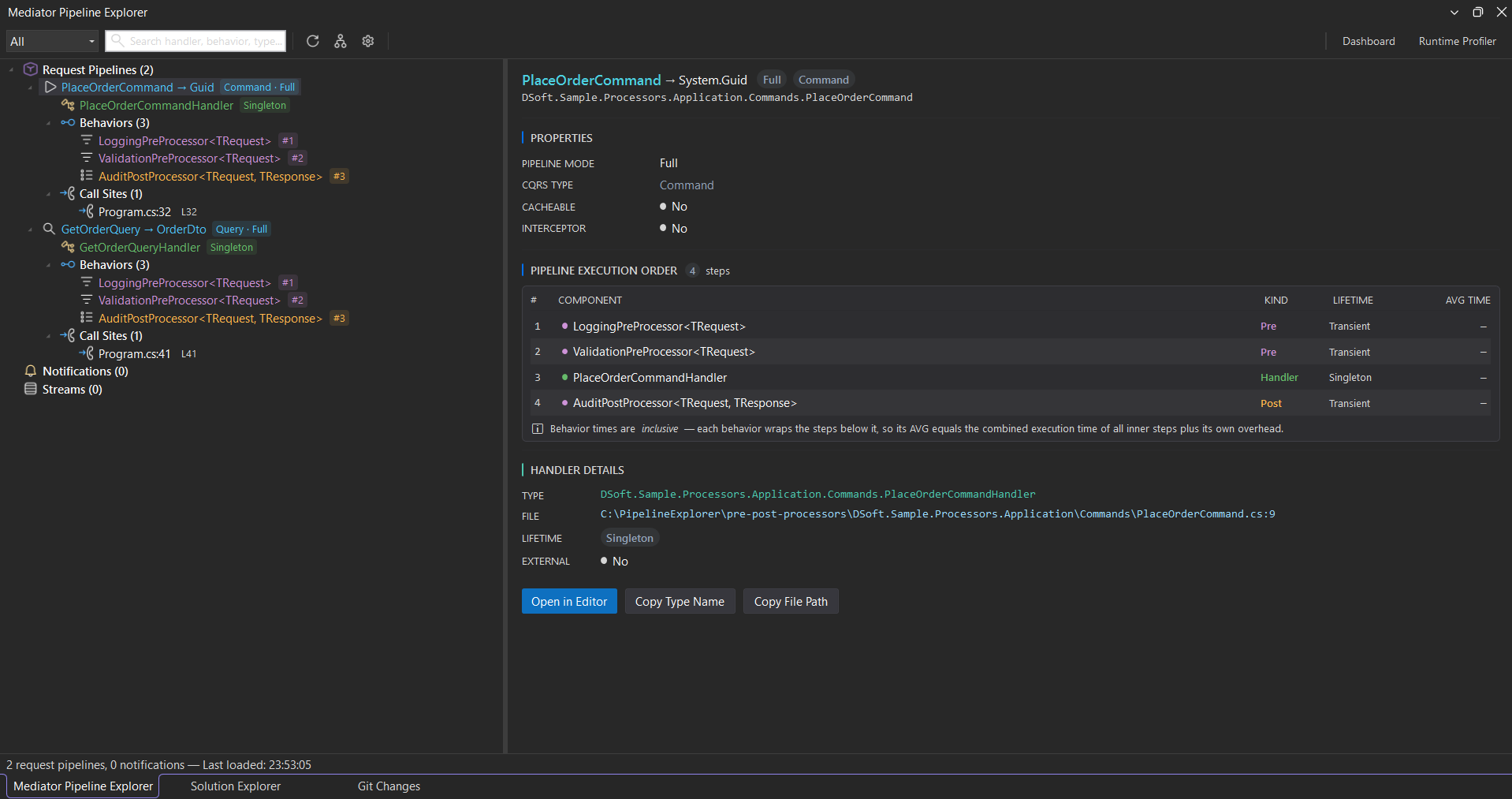The width and height of the screenshot is (1512, 799).
Task: Select the Program.cs:41 call site
Action: [x=135, y=353]
